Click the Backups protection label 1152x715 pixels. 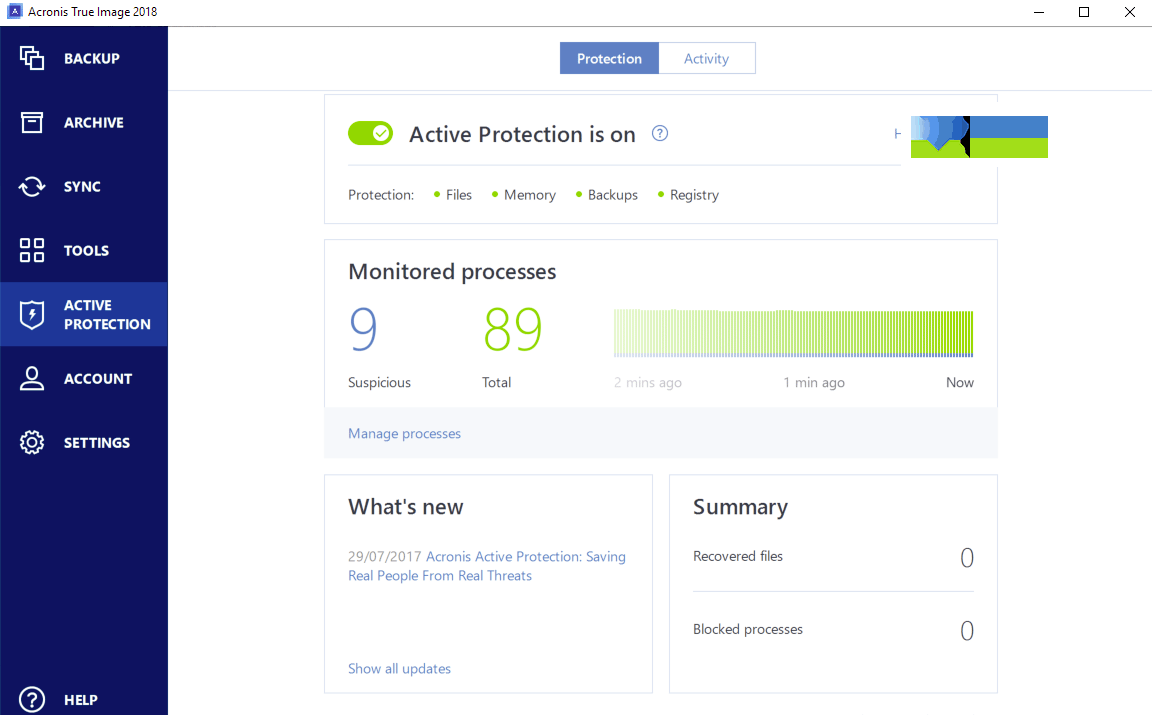pyautogui.click(x=613, y=195)
